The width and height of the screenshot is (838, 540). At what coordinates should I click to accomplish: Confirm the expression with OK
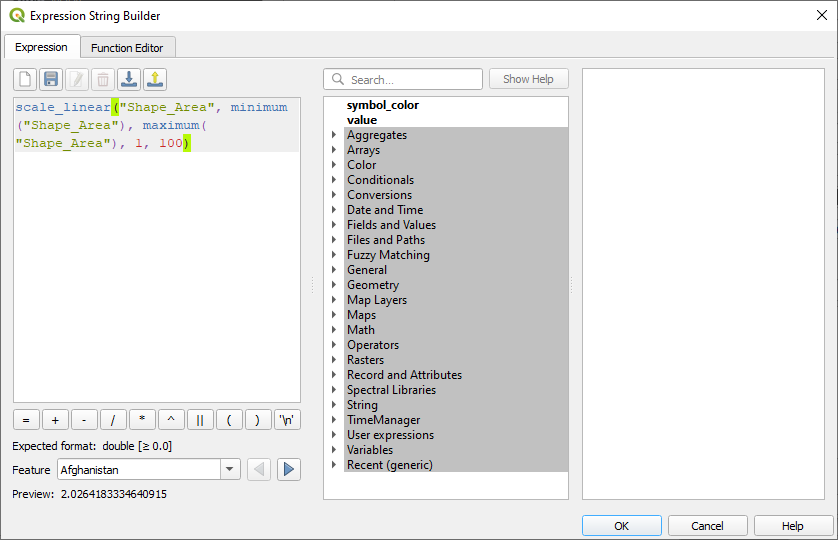click(x=622, y=526)
